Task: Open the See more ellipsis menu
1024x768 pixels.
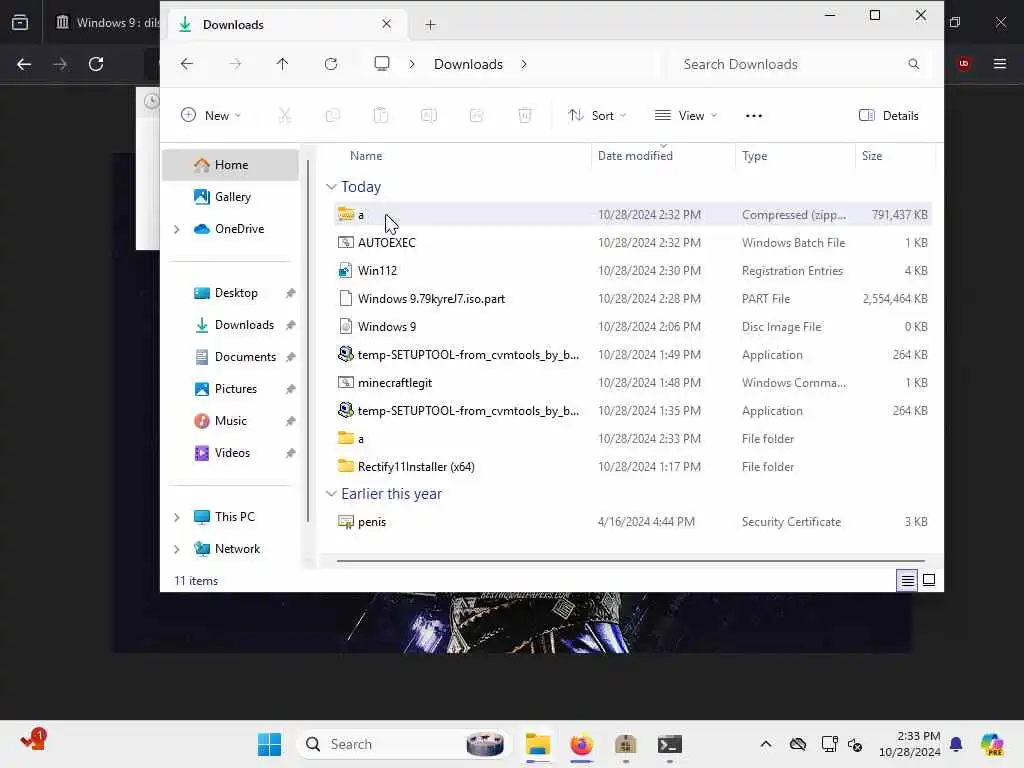Action: (x=754, y=116)
